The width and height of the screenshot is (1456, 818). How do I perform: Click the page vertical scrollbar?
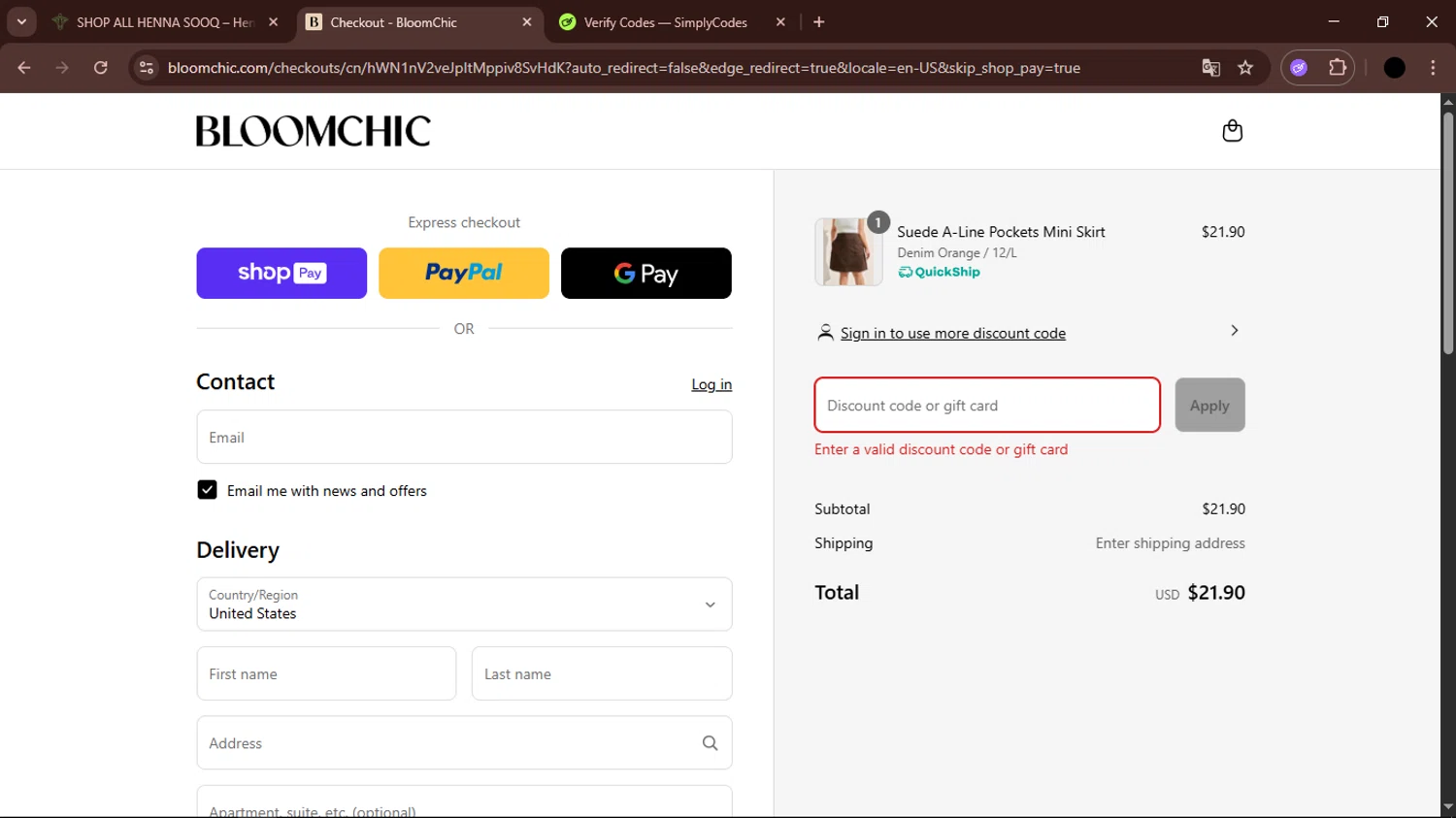(x=1448, y=233)
